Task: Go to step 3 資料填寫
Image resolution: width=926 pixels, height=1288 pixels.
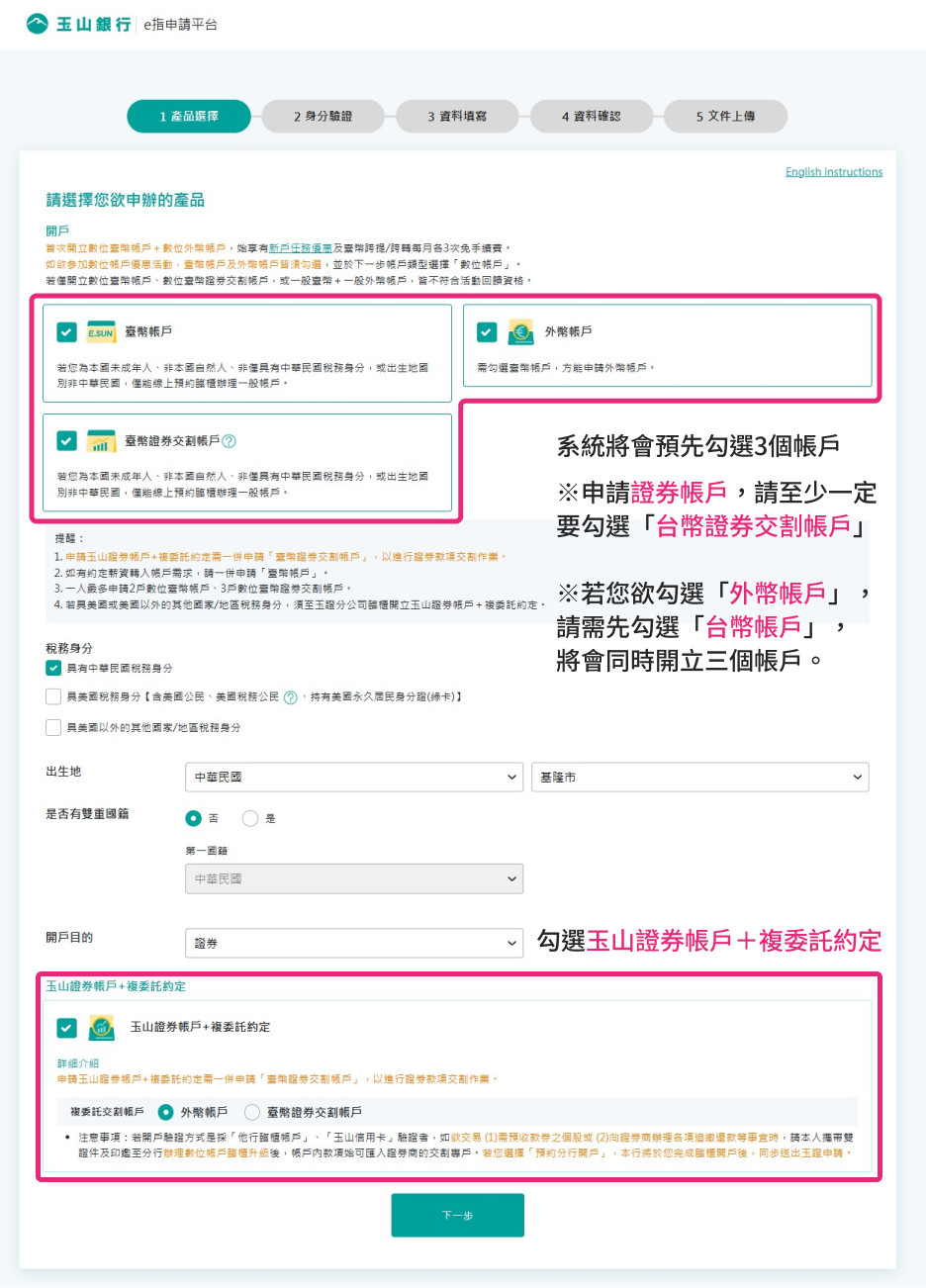Action: (457, 116)
